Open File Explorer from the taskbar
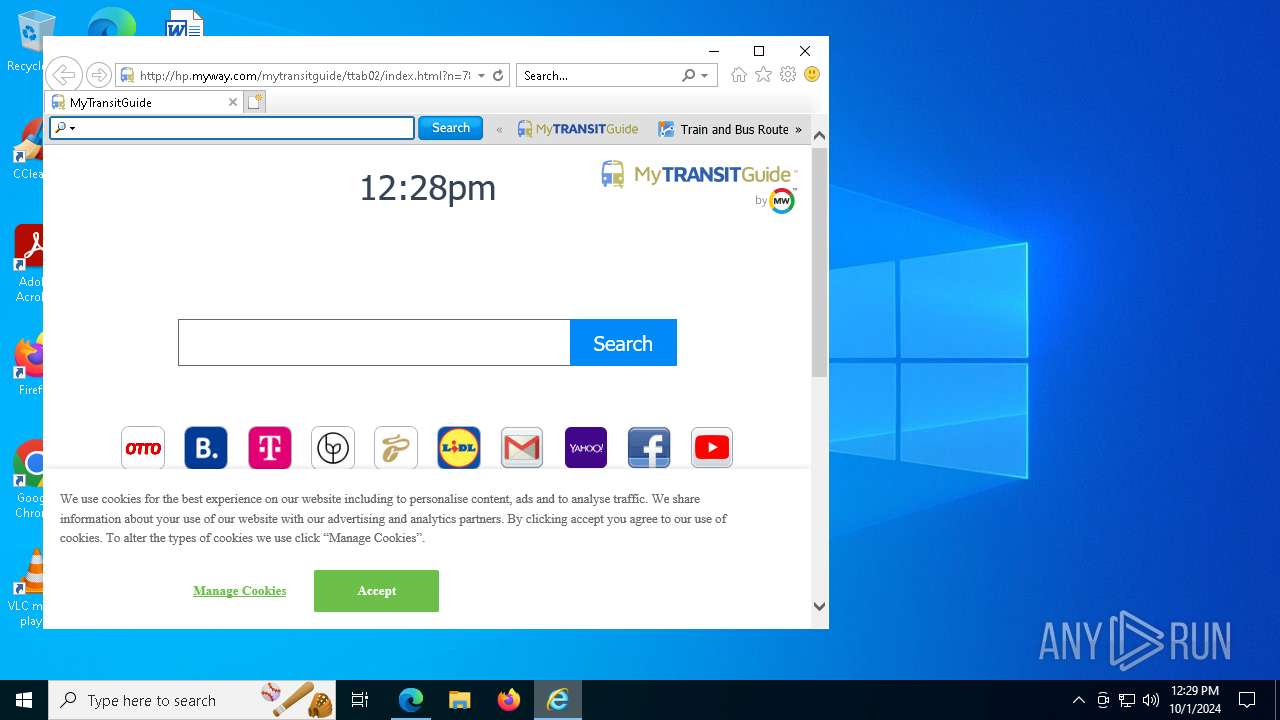The height and width of the screenshot is (720, 1280). pyautogui.click(x=460, y=700)
